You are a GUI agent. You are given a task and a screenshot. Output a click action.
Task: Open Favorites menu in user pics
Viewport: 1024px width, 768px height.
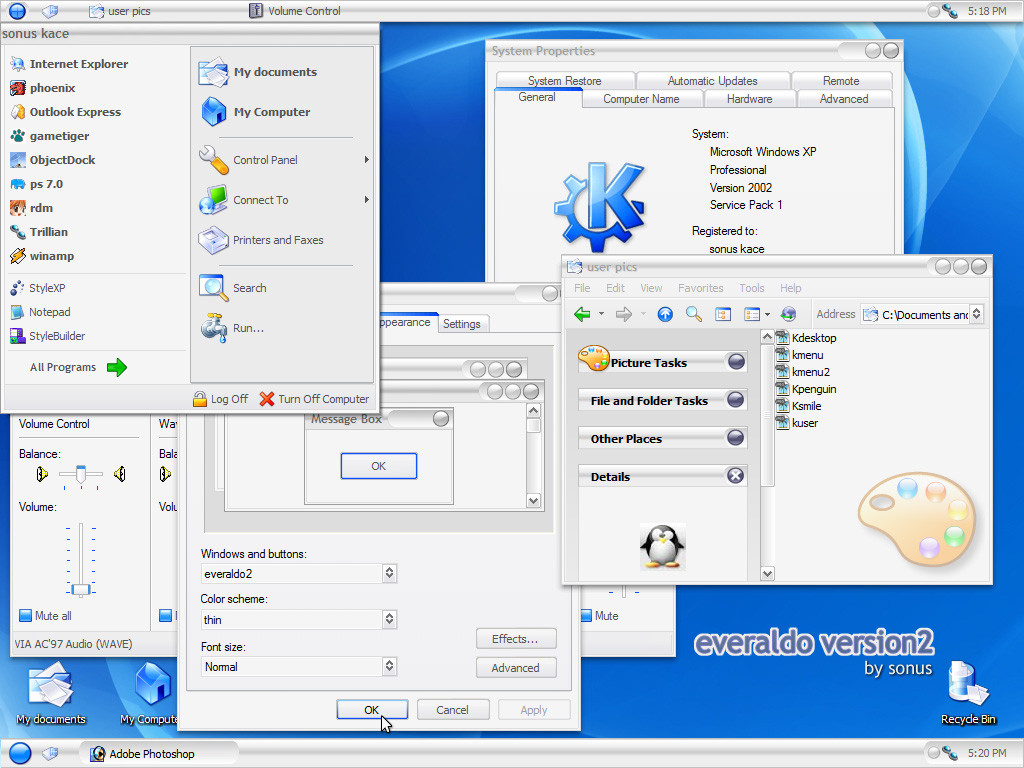(x=700, y=288)
